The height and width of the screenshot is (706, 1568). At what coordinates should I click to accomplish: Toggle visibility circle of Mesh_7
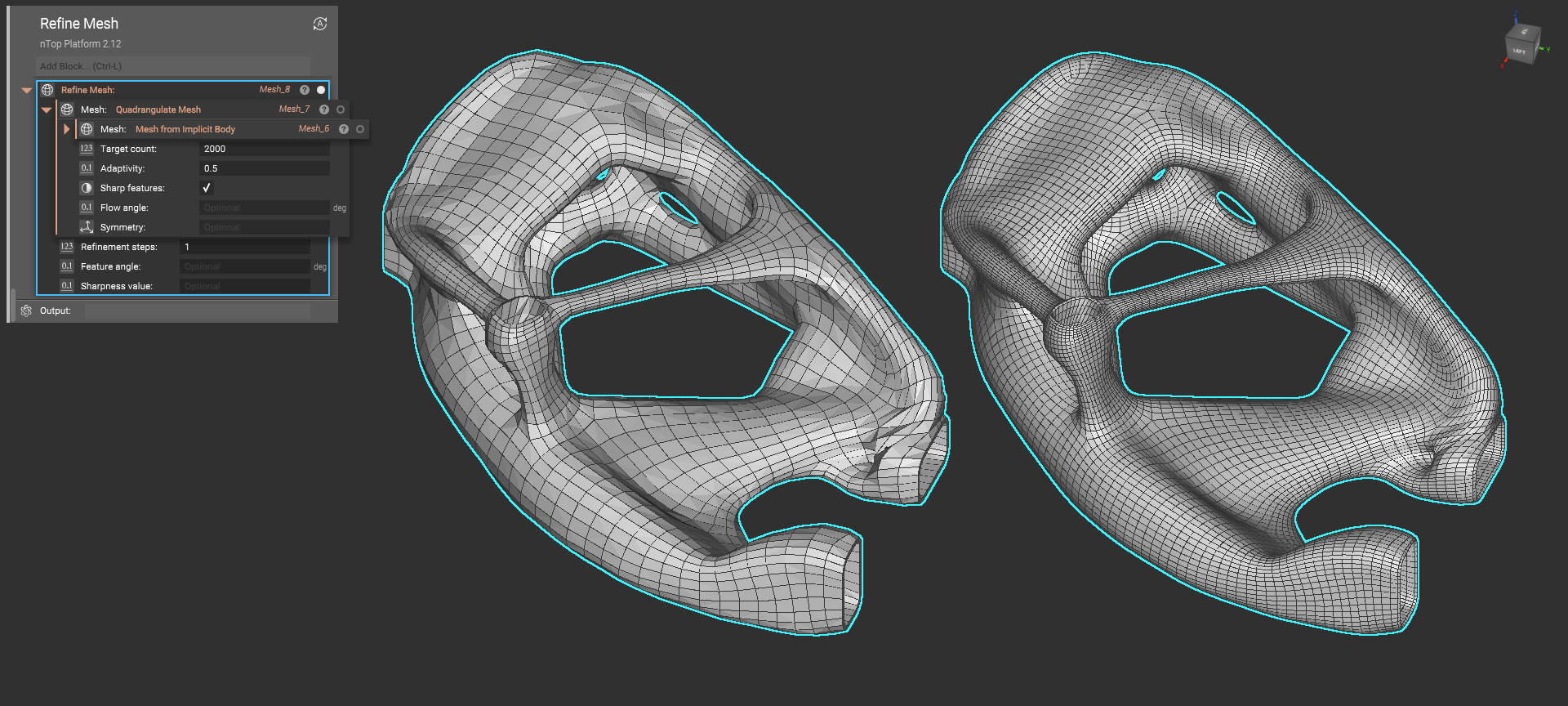pyautogui.click(x=341, y=109)
